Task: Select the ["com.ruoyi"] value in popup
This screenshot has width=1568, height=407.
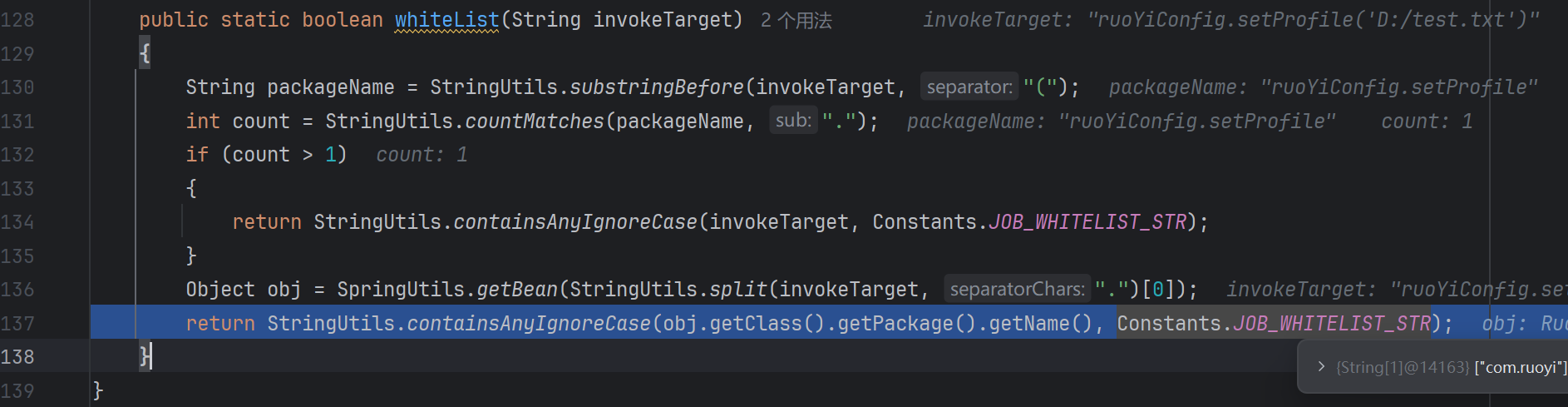Action: (x=1521, y=367)
